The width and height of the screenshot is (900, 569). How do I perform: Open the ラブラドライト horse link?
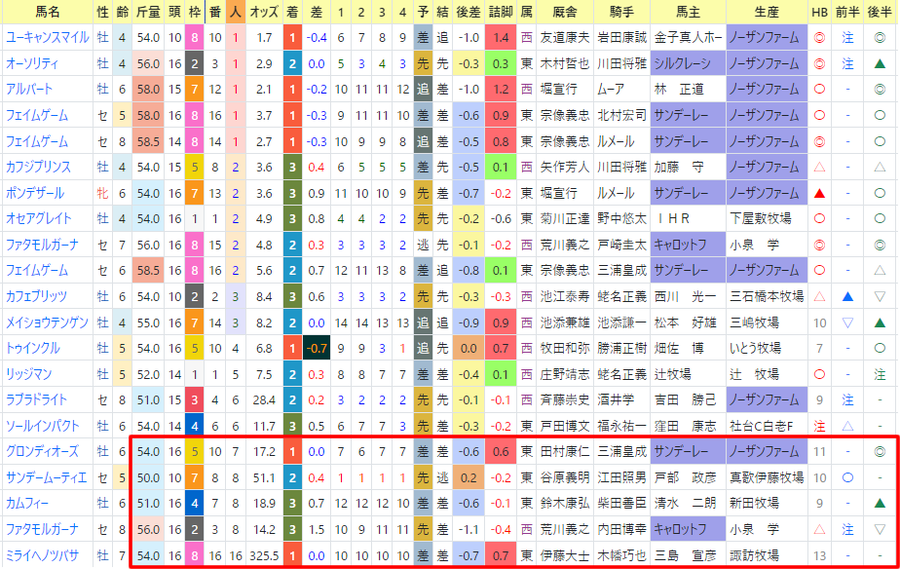(x=36, y=400)
